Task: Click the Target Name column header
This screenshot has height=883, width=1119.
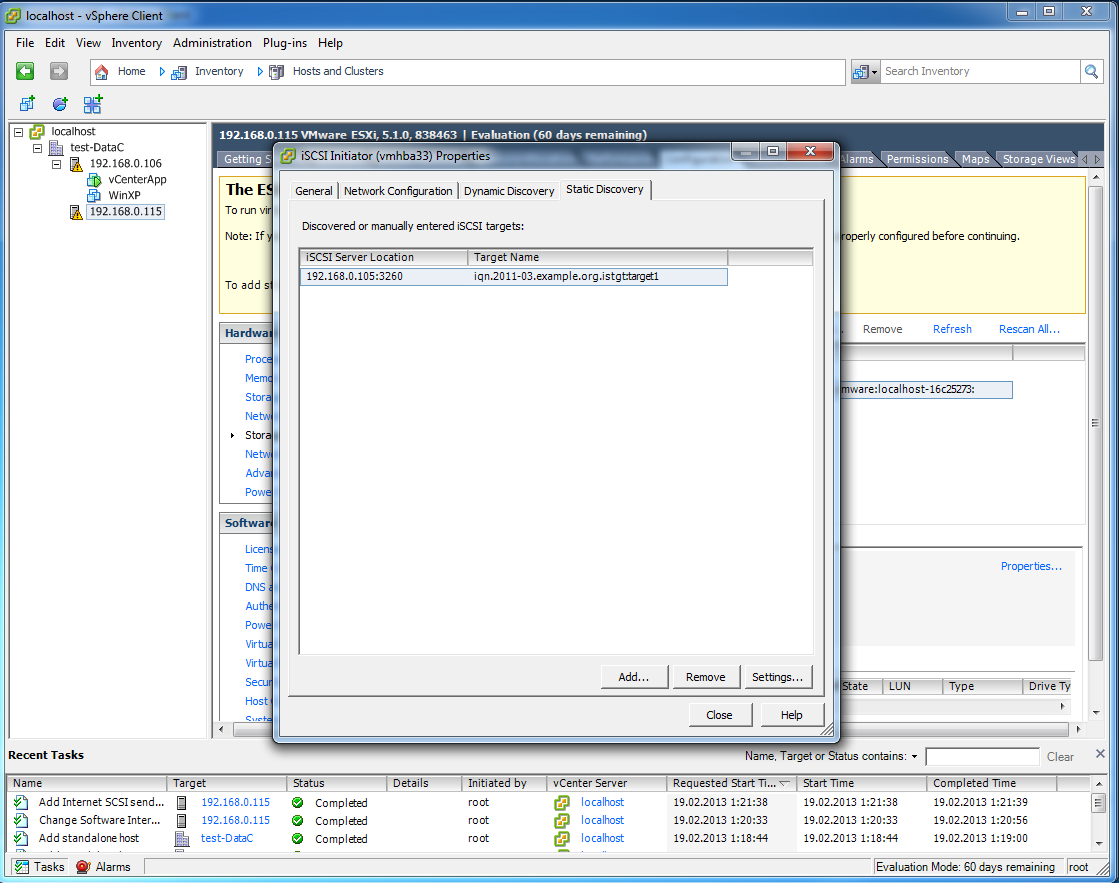Action: (x=597, y=257)
